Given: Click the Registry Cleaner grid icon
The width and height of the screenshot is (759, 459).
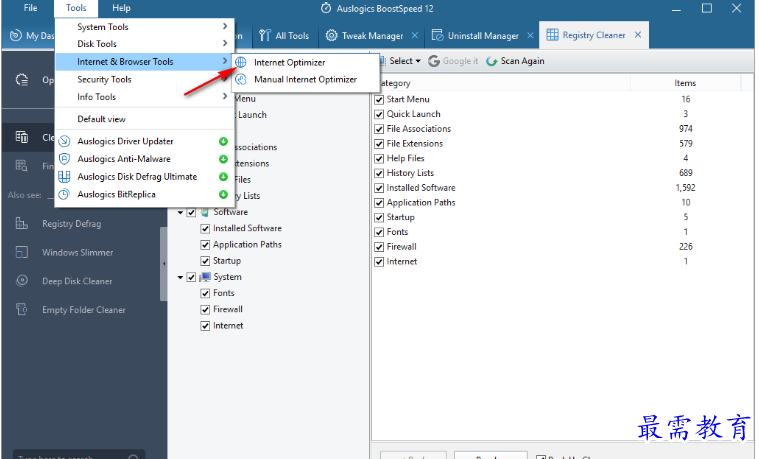Looking at the screenshot, I should tap(552, 35).
